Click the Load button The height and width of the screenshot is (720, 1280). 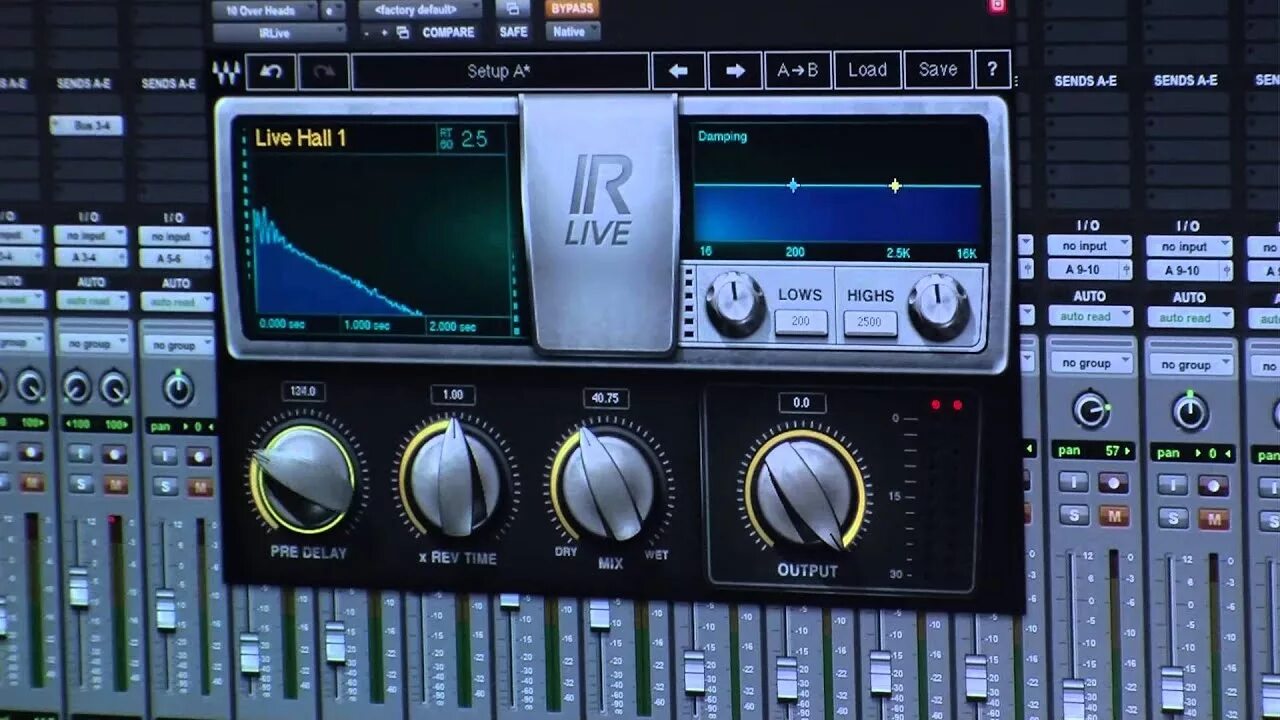tap(867, 70)
